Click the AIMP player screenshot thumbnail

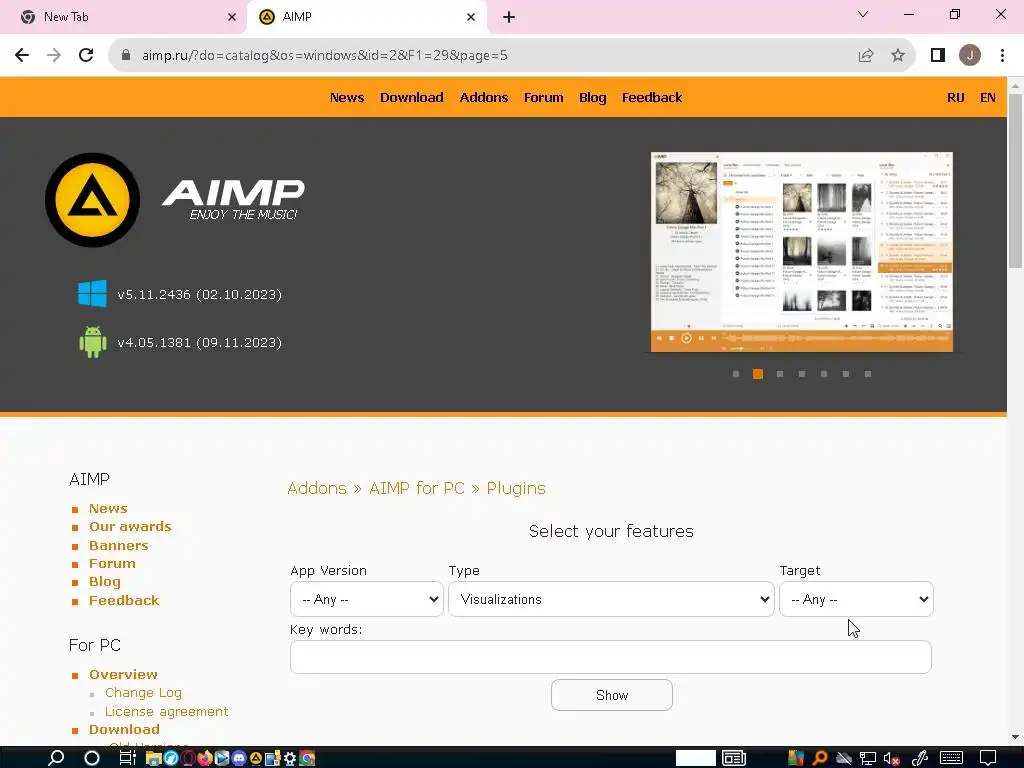(x=802, y=252)
